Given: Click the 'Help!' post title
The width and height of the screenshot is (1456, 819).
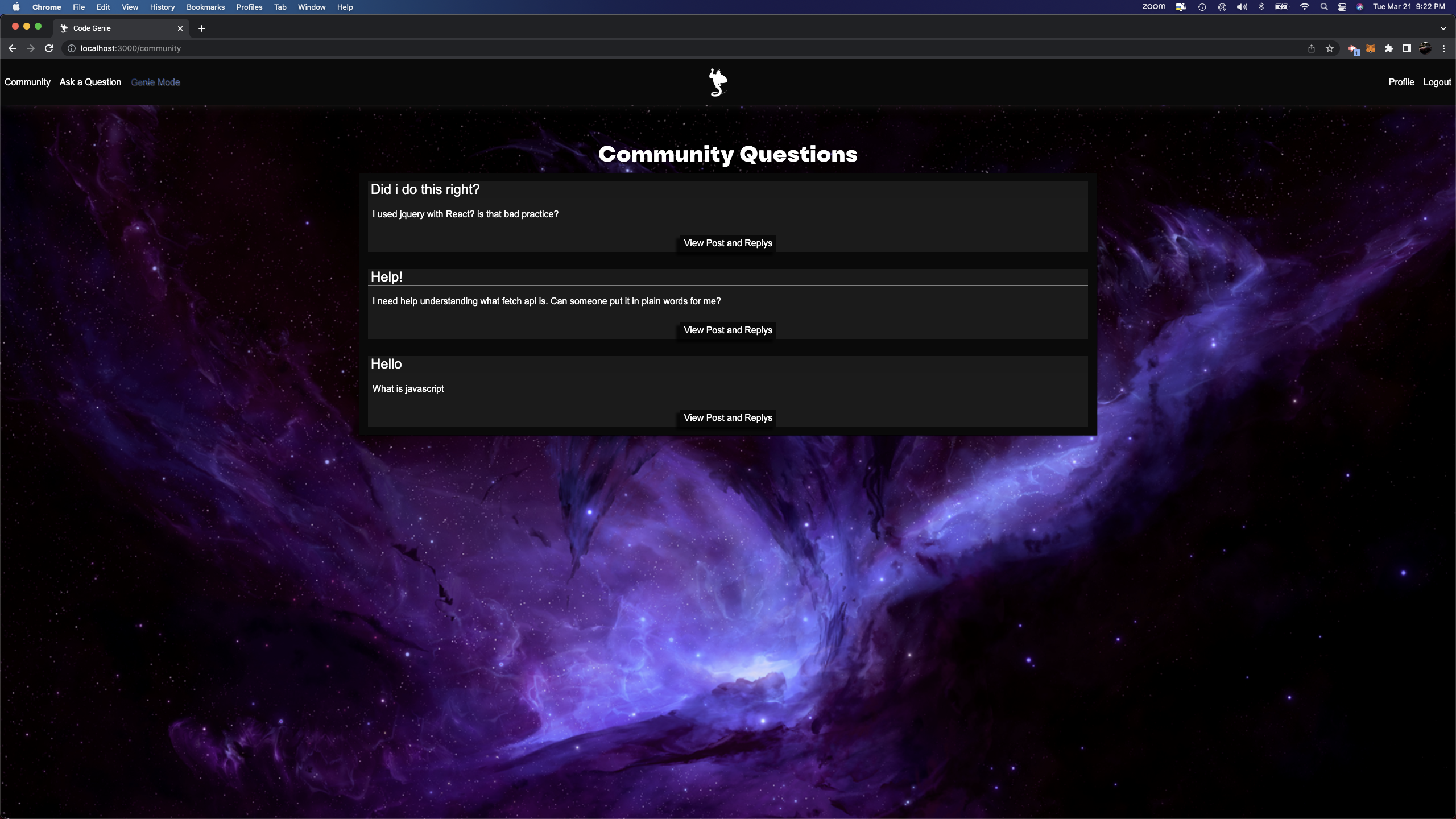Looking at the screenshot, I should pyautogui.click(x=386, y=277).
